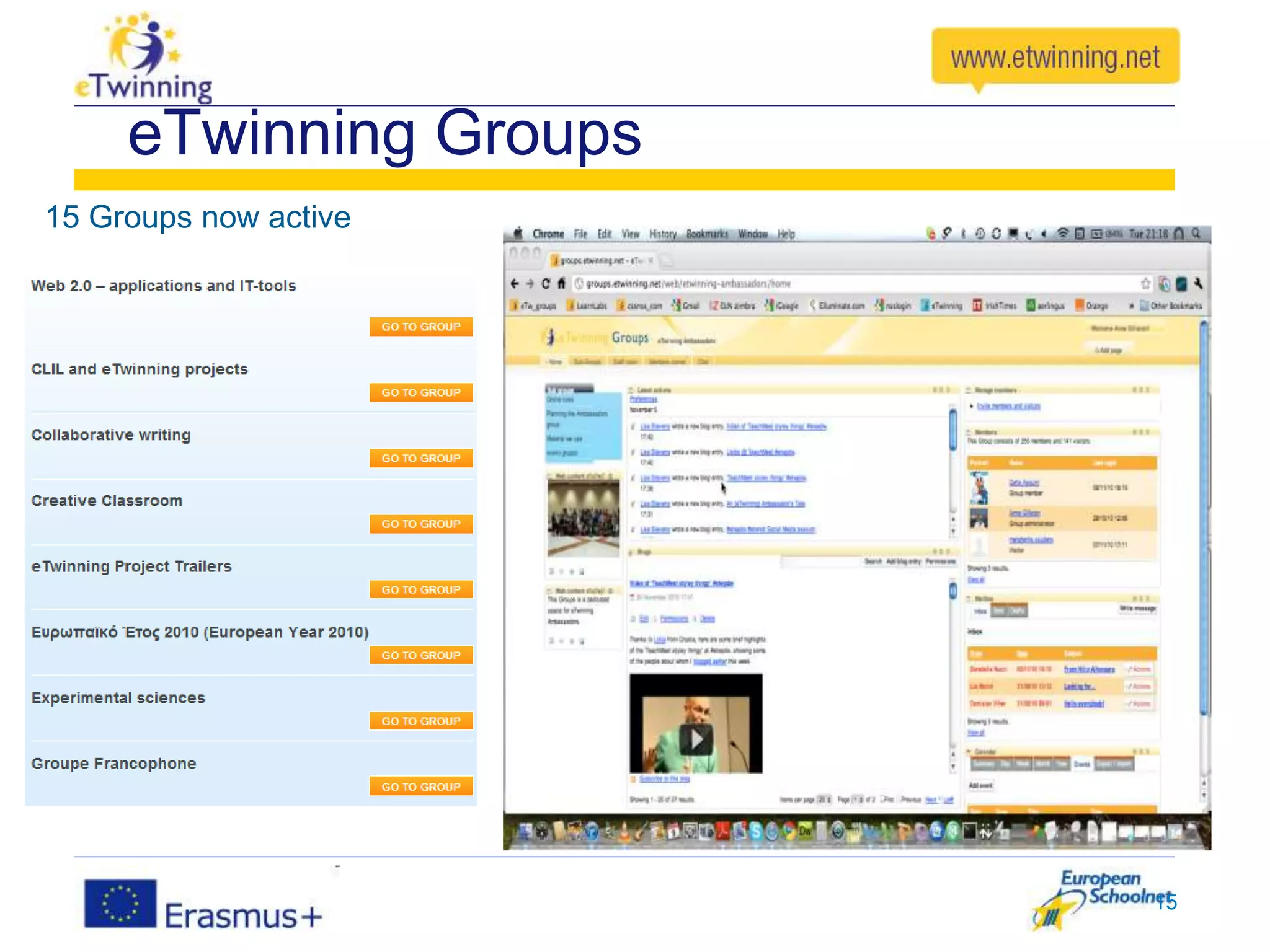Open Chrome wrench settings menu

1198,284
